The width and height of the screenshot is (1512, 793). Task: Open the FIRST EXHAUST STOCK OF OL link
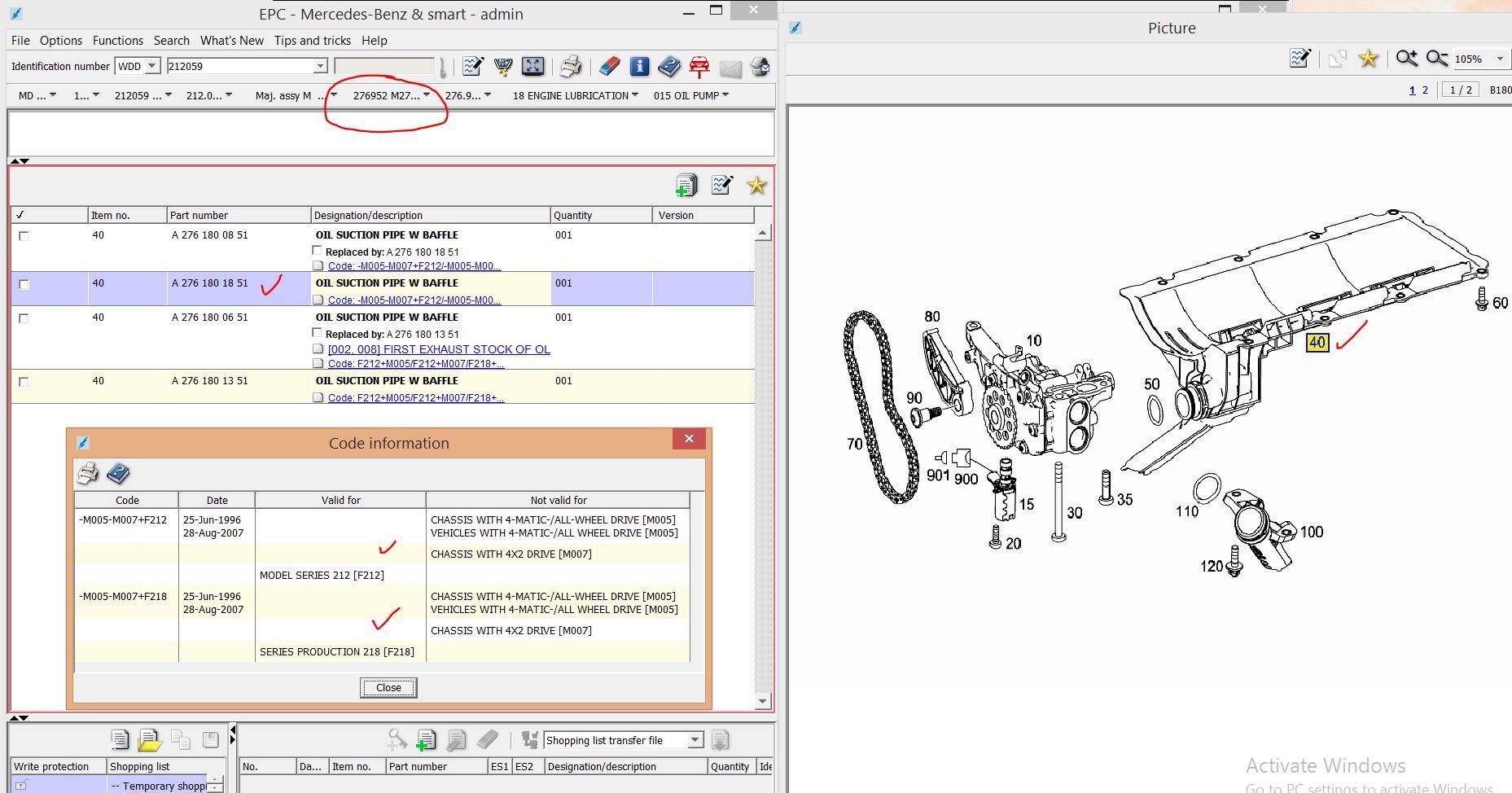(x=439, y=349)
